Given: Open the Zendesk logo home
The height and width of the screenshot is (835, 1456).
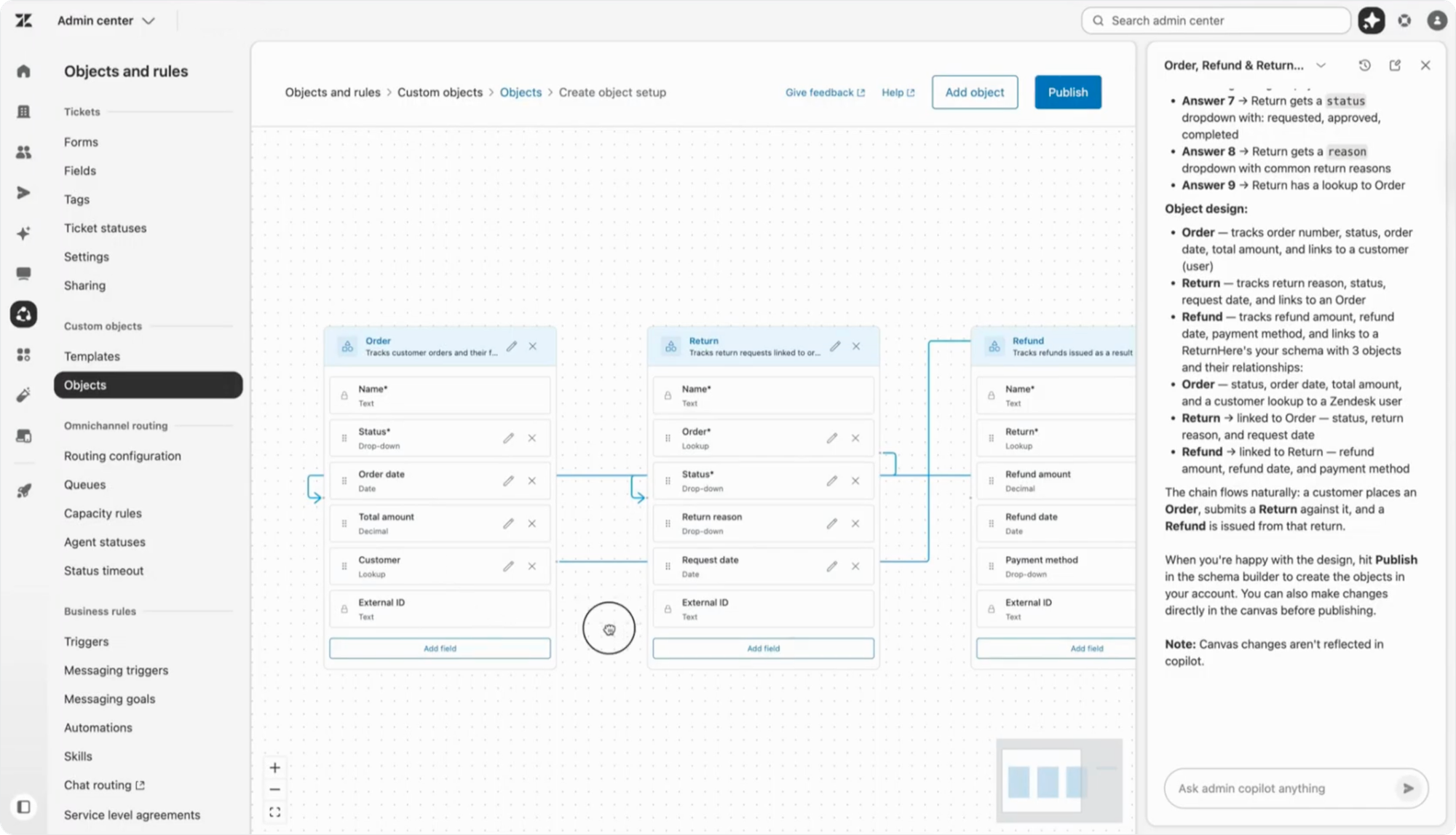Looking at the screenshot, I should [23, 20].
